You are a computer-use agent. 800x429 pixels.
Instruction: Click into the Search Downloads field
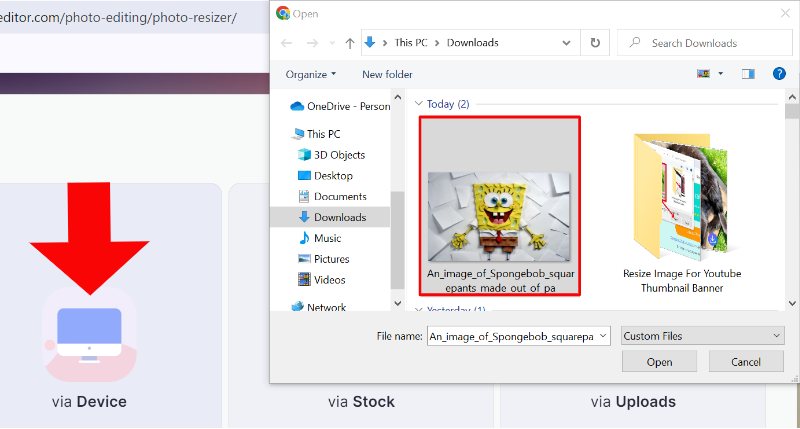705,43
